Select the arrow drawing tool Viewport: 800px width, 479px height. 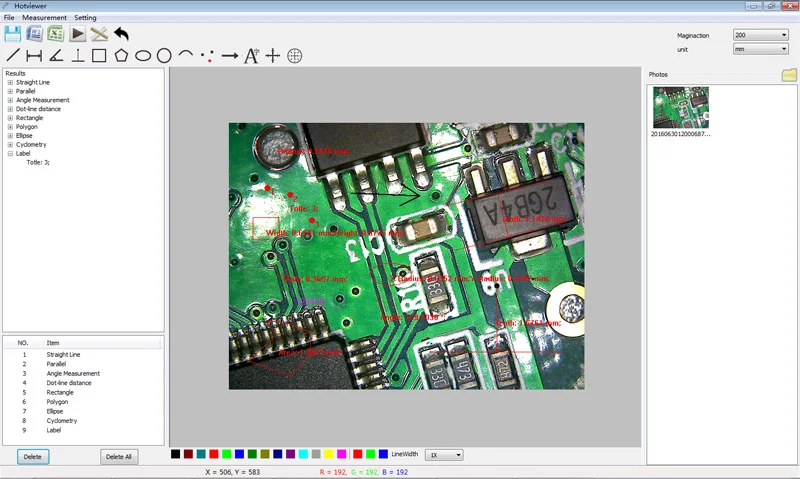pos(230,56)
